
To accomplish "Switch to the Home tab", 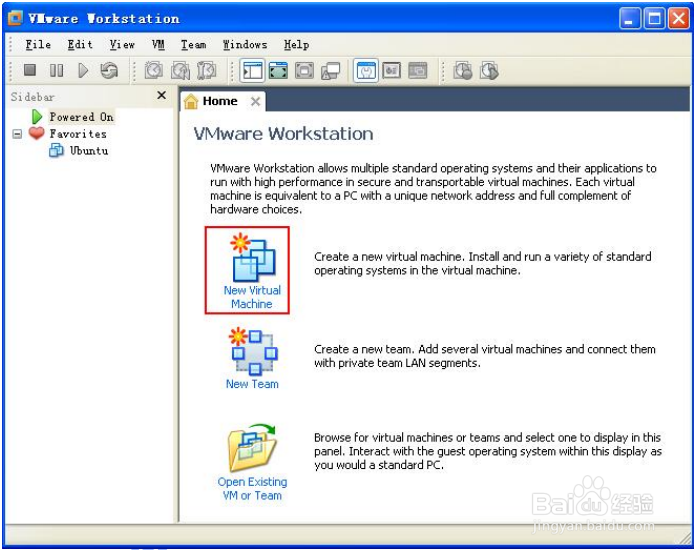I will (220, 101).
